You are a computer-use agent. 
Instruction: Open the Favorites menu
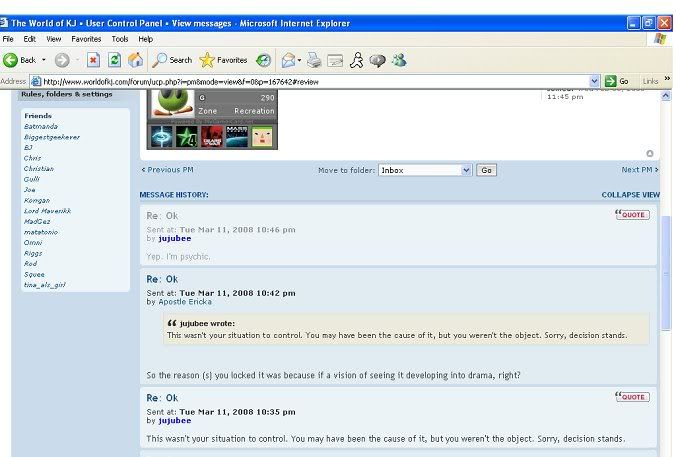(x=86, y=39)
